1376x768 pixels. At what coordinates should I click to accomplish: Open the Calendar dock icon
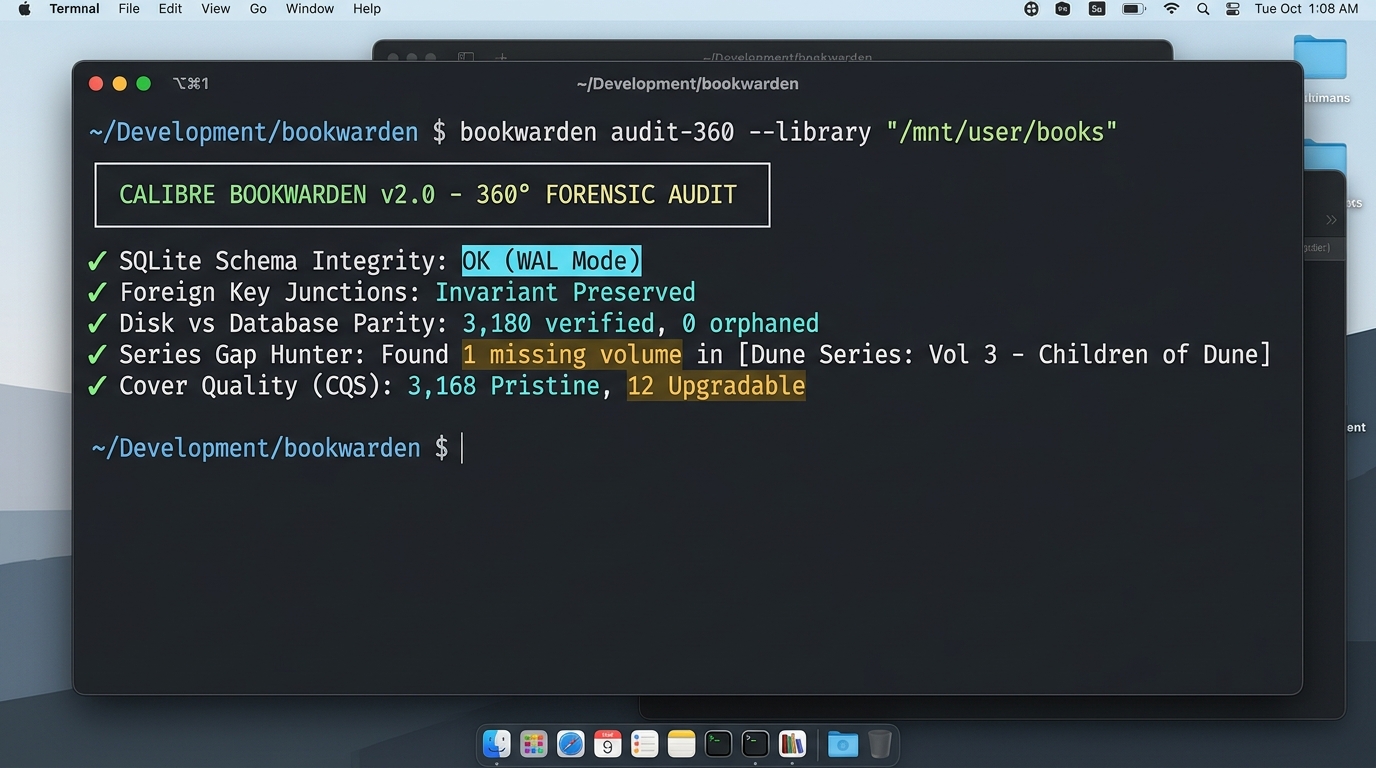tap(608, 744)
